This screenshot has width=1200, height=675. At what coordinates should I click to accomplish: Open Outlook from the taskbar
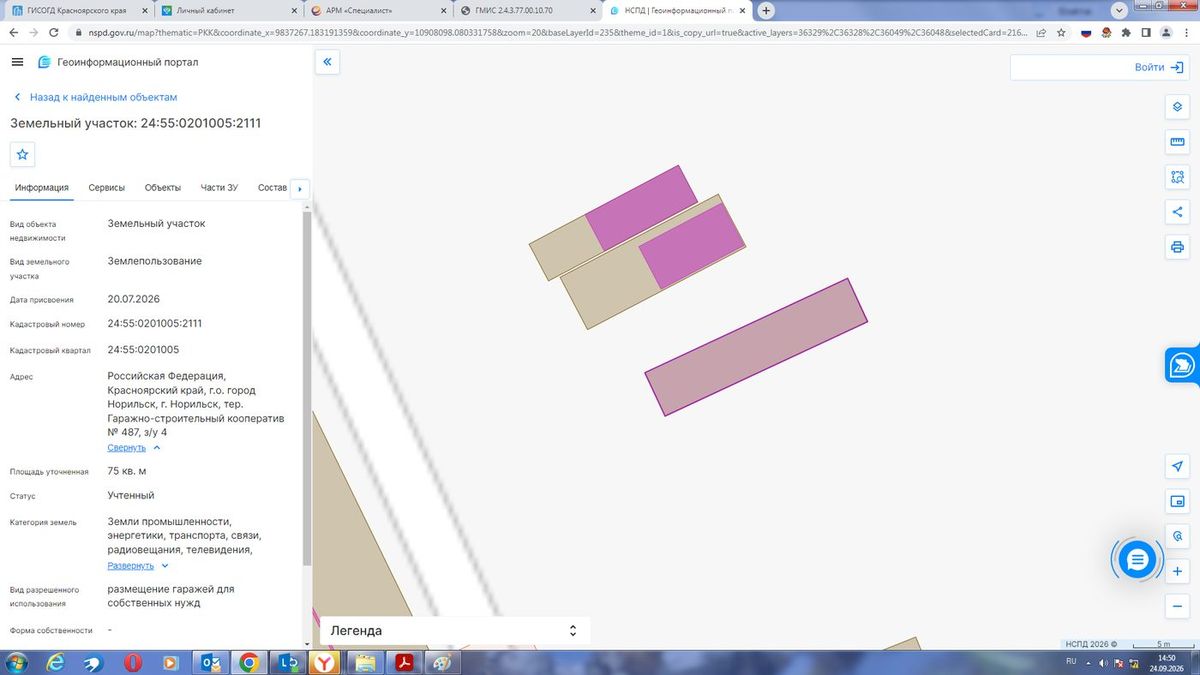tap(211, 663)
